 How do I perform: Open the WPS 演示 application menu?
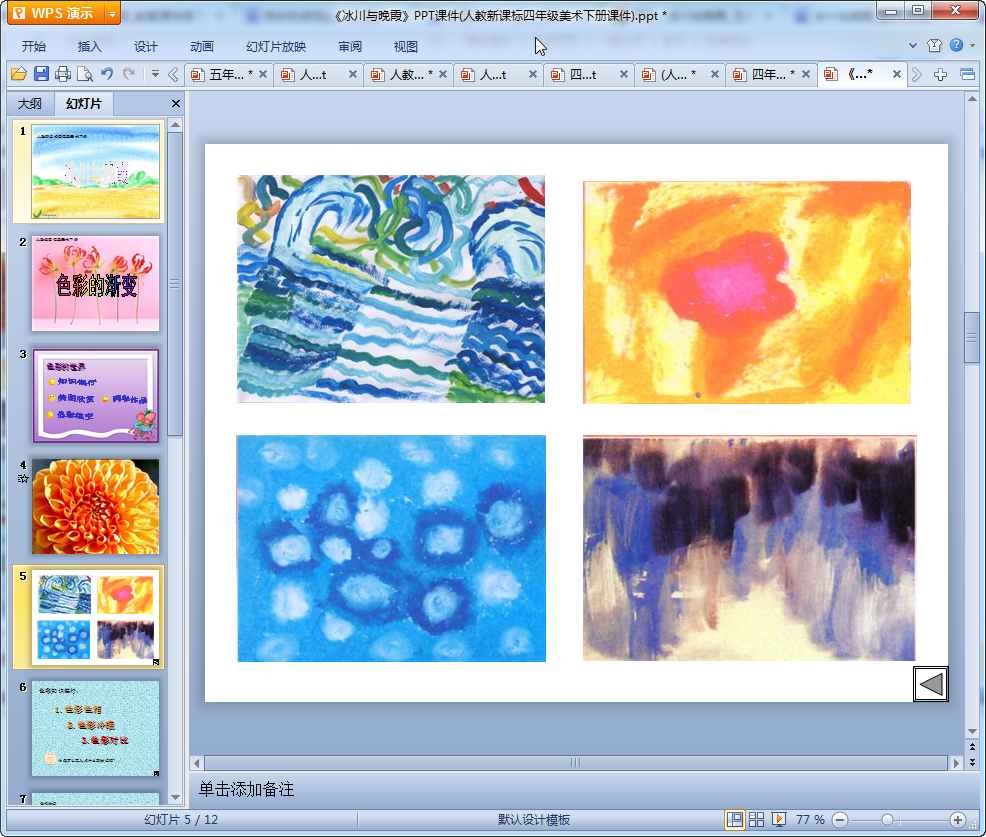point(57,13)
